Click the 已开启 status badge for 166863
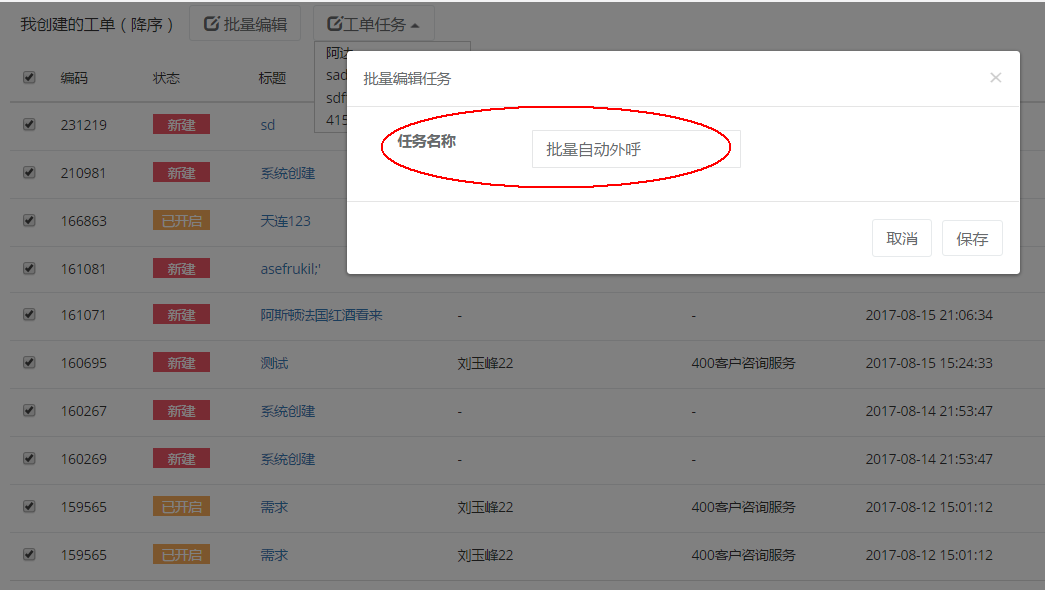The width and height of the screenshot is (1045, 590). tap(181, 221)
